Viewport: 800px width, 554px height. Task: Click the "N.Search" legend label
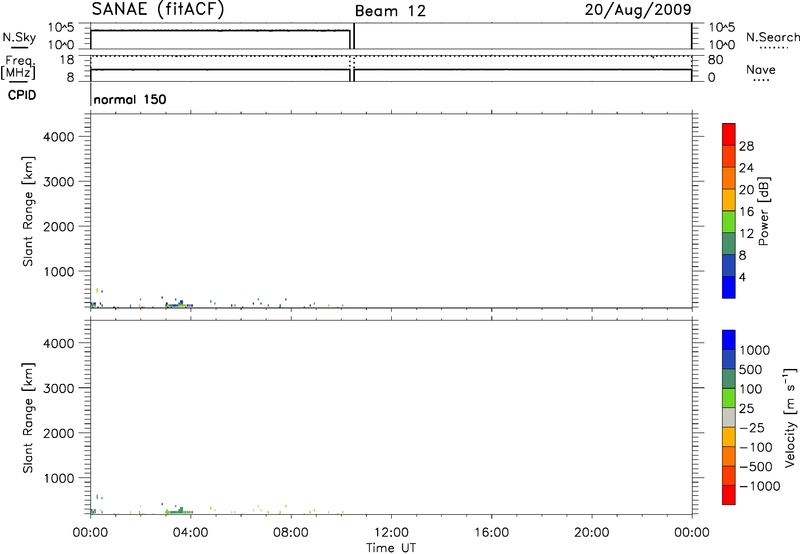point(772,37)
